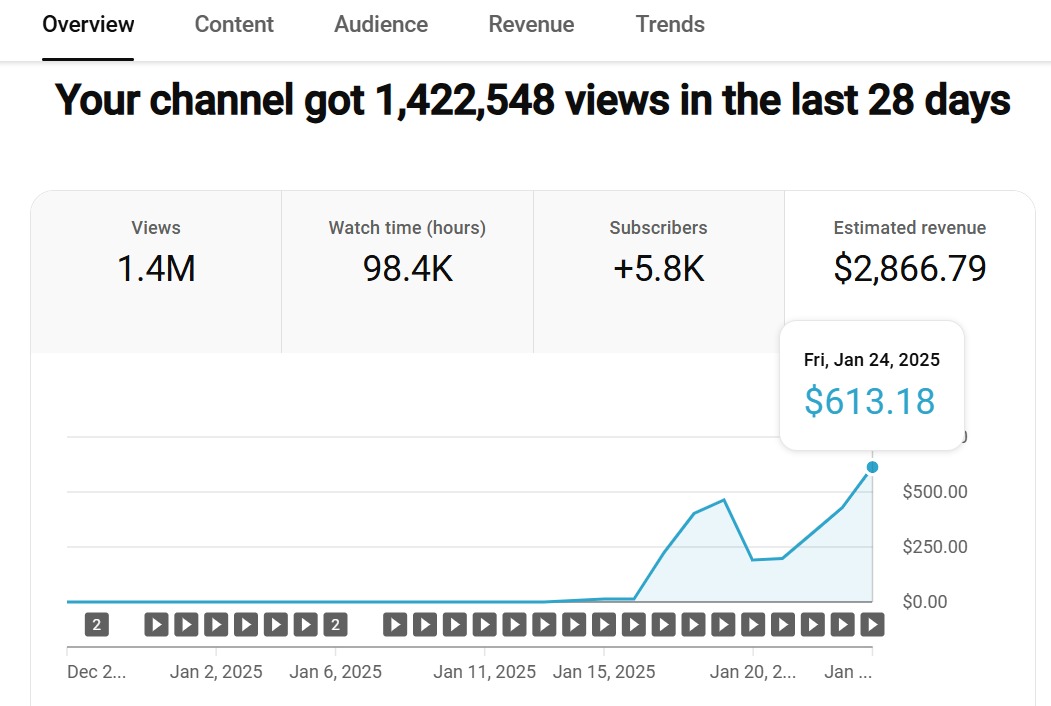Click the blue data point on the revenue line

872,466
